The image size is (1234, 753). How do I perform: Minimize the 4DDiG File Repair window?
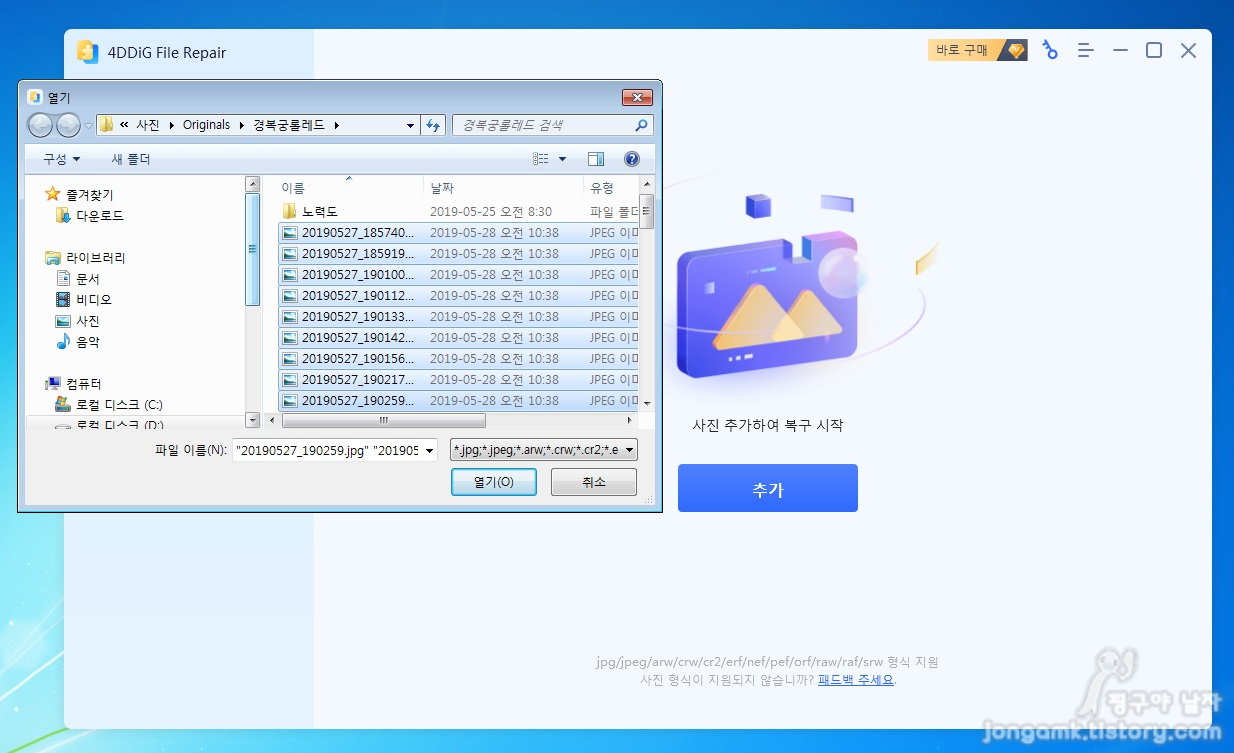(1121, 50)
